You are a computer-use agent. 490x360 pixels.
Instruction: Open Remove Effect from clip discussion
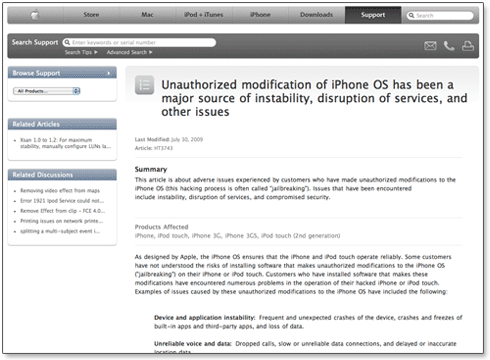click(63, 211)
